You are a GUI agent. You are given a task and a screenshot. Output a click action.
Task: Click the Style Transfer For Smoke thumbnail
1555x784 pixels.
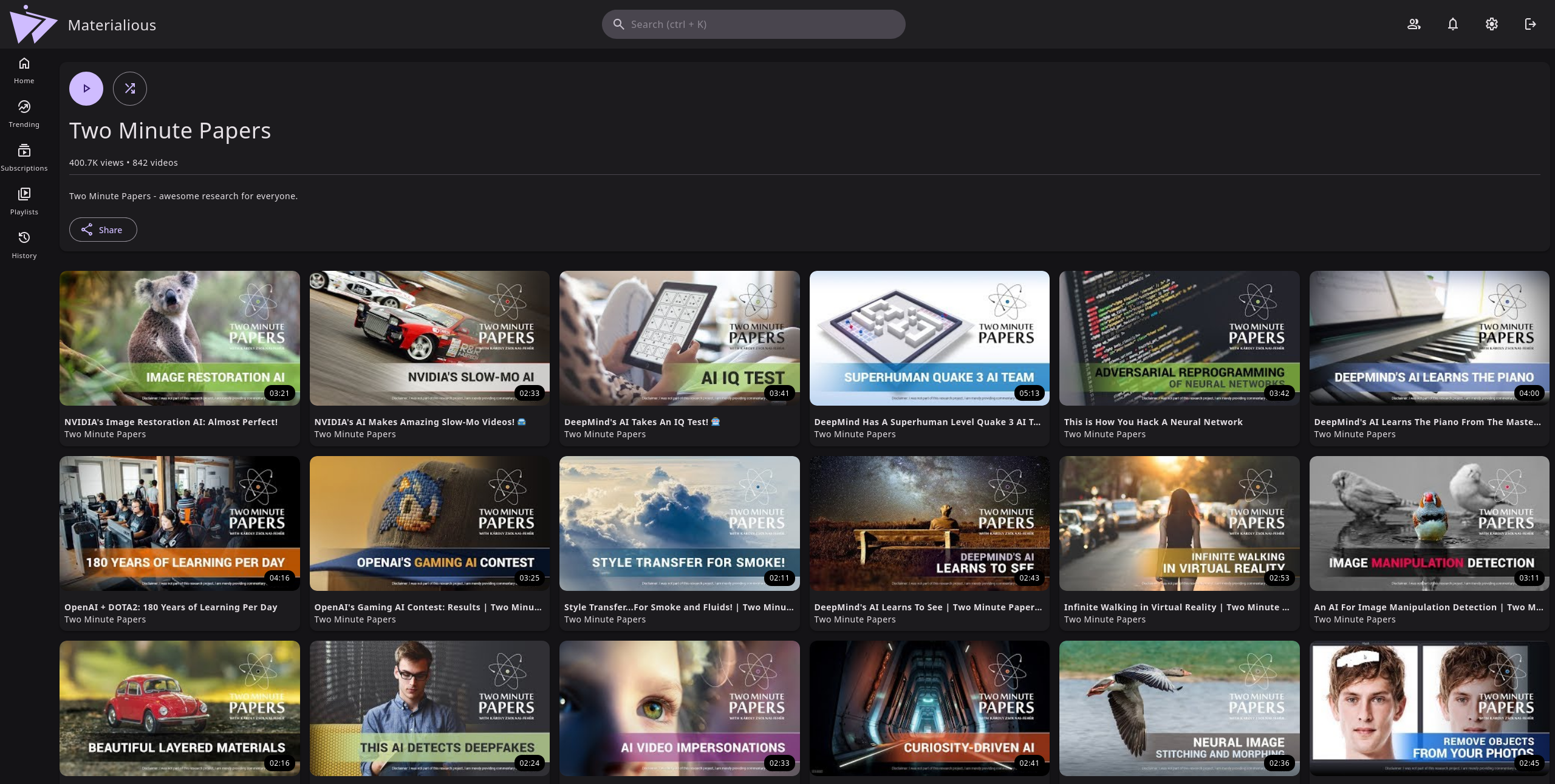[679, 523]
